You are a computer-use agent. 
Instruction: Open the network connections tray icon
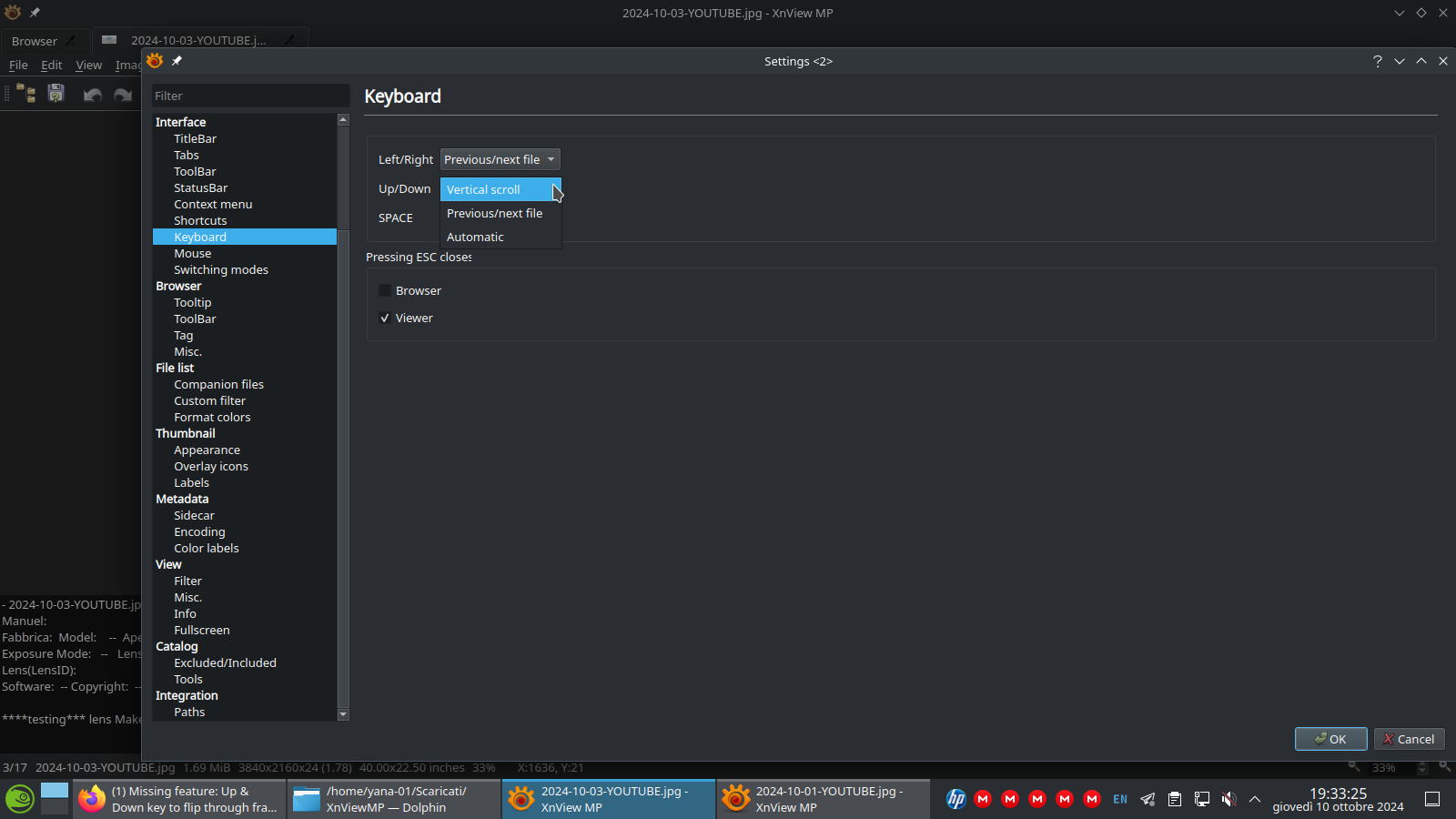[x=1202, y=799]
